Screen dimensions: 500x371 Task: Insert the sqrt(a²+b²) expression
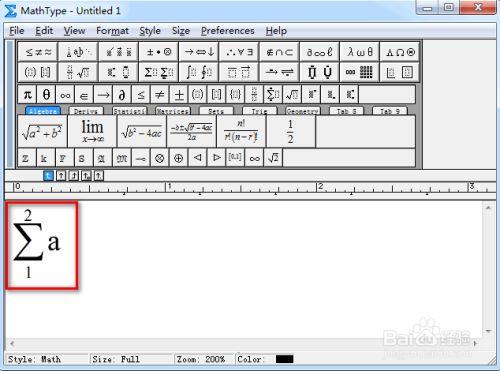click(42, 131)
